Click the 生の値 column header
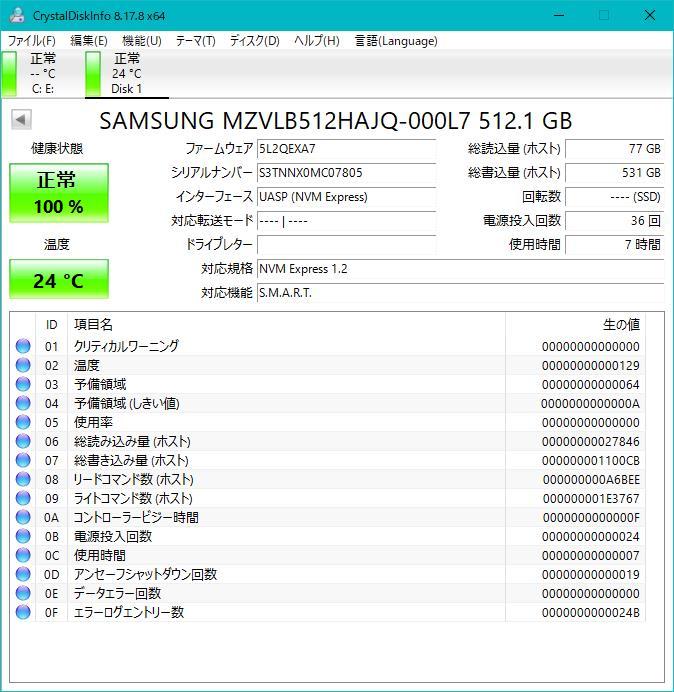674x692 pixels. pyautogui.click(x=575, y=325)
